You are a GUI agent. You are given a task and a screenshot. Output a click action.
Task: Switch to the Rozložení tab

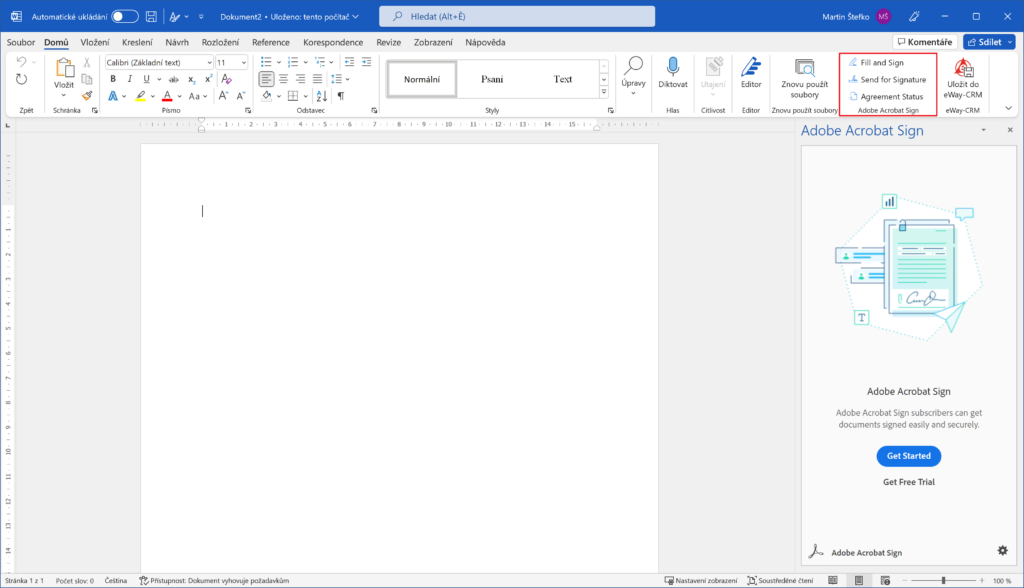(220, 42)
